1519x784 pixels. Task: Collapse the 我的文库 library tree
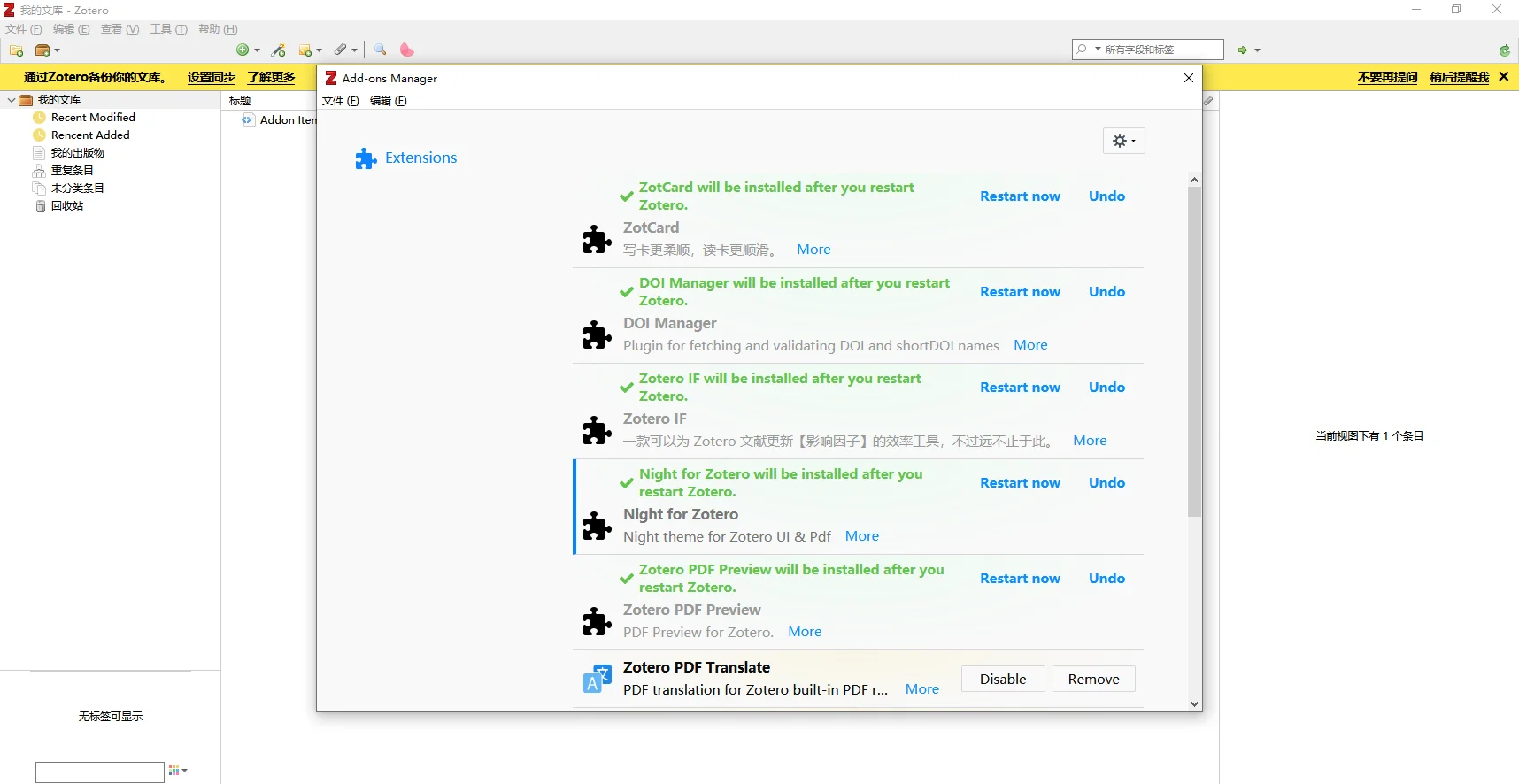12,100
